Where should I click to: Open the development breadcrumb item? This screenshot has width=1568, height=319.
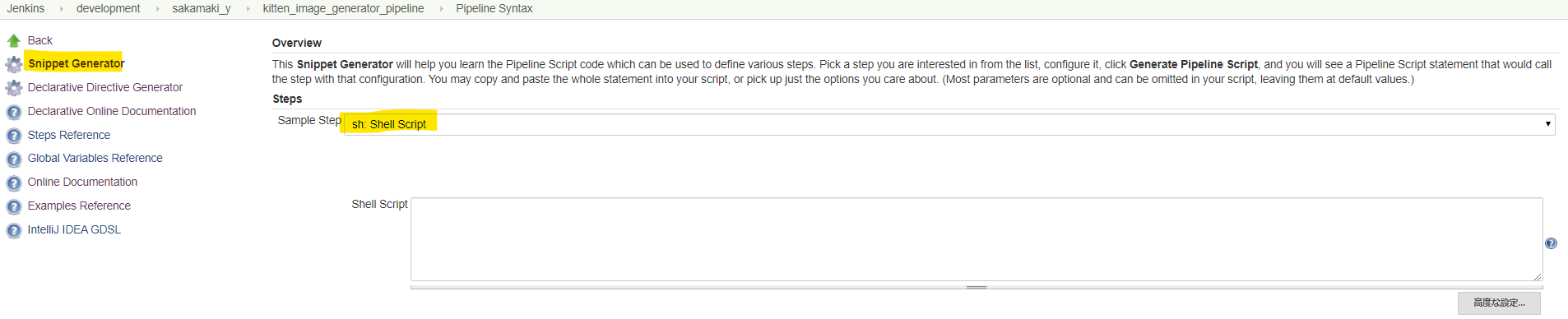[x=108, y=8]
